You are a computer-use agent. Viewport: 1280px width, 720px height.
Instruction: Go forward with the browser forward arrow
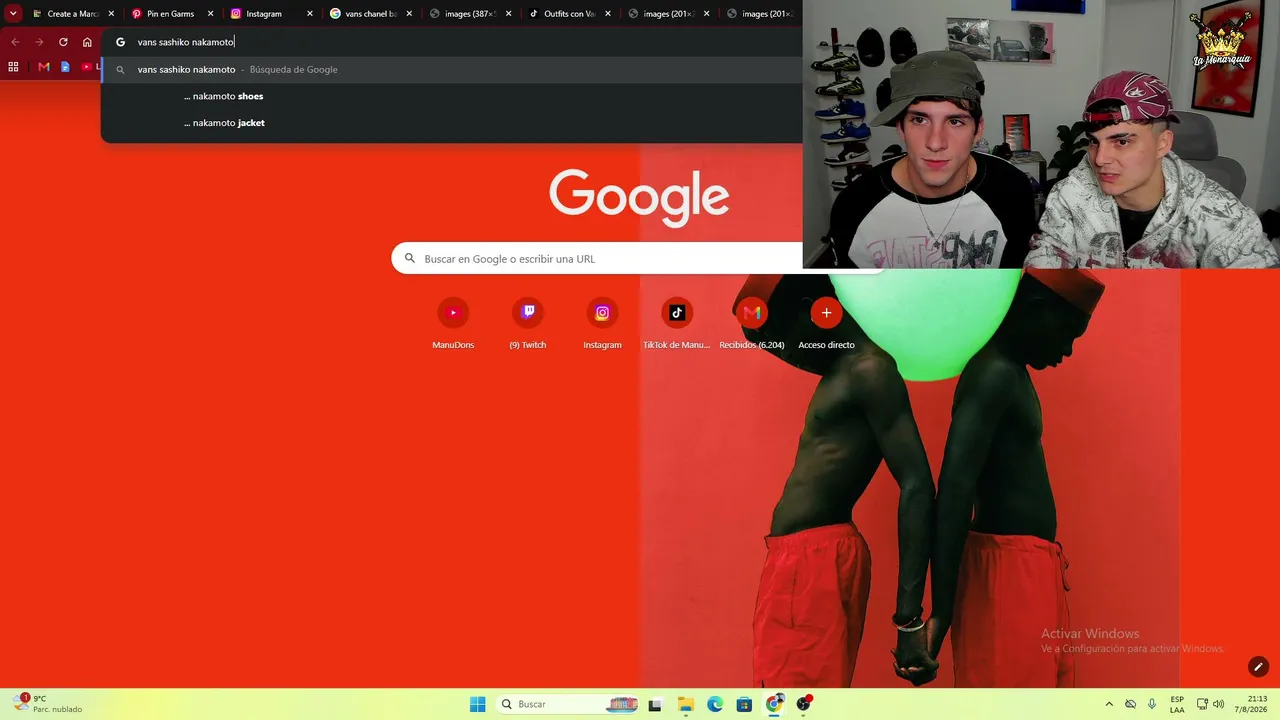[39, 42]
